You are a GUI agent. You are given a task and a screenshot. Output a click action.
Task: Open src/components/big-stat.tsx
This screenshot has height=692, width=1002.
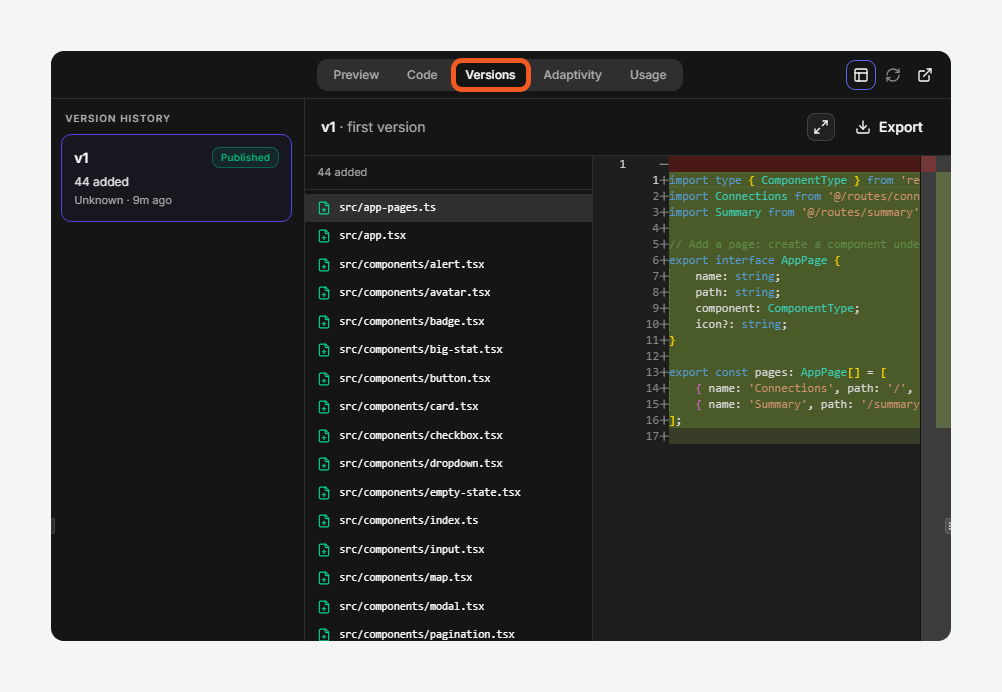(x=449, y=350)
